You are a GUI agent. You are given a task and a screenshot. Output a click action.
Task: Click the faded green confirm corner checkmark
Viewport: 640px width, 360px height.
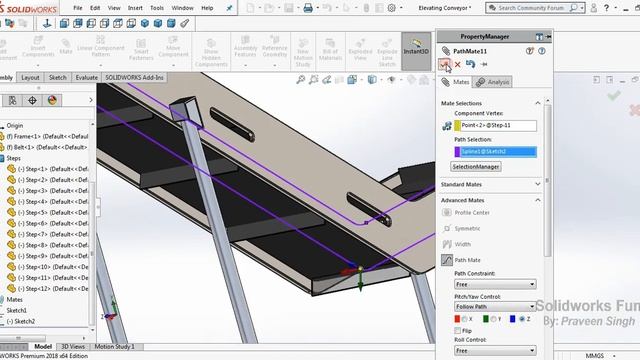pyautogui.click(x=613, y=96)
